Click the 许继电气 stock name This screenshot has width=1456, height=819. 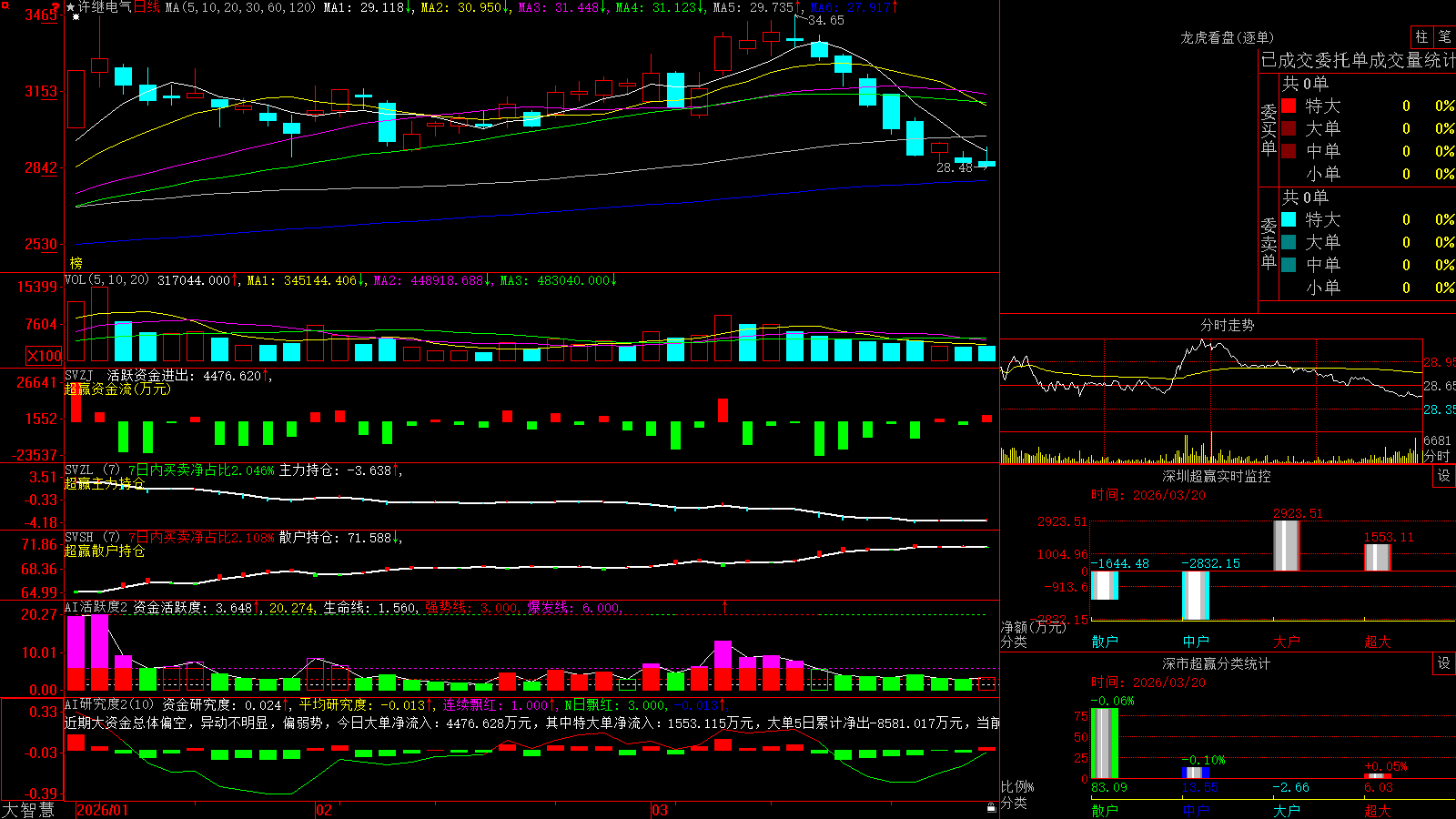pos(105,7)
